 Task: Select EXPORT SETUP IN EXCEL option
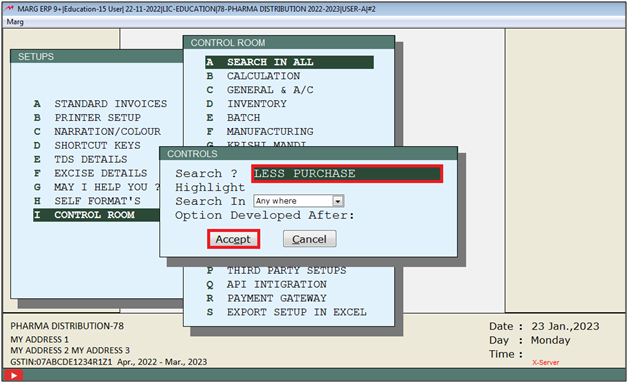(x=286, y=312)
